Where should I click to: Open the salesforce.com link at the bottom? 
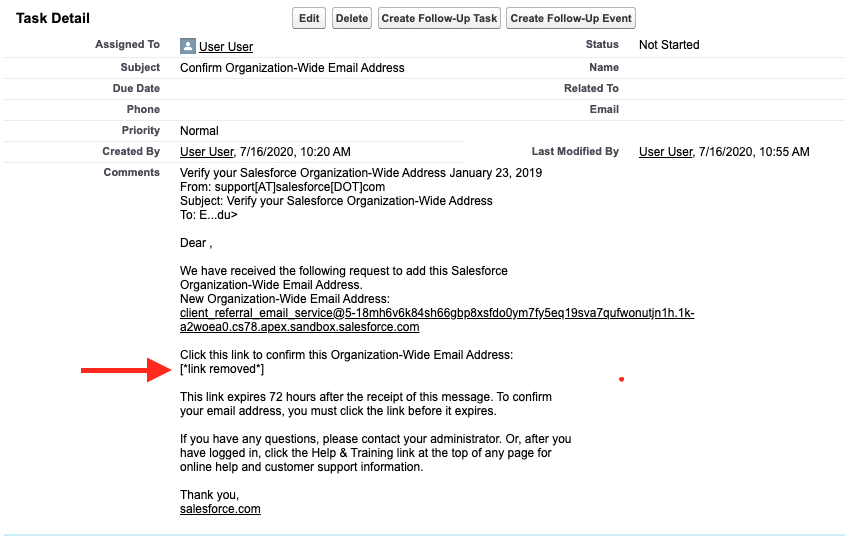(220, 509)
